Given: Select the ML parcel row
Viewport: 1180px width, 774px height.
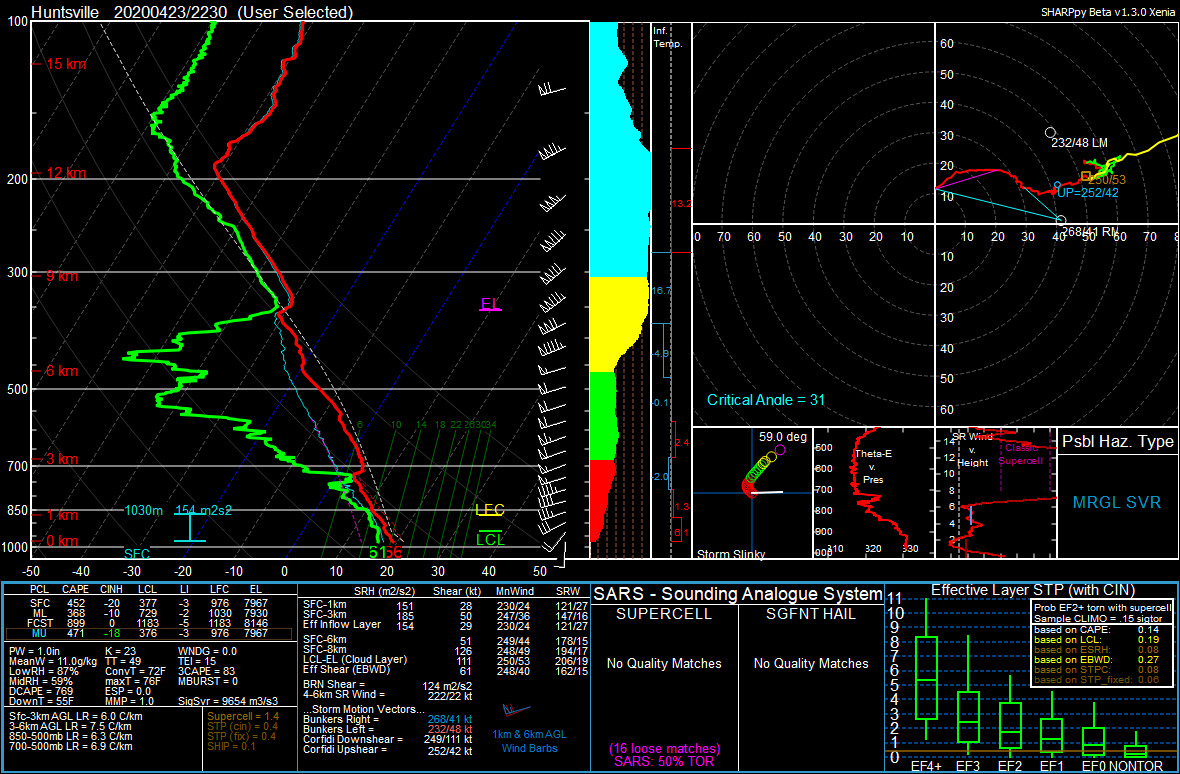Looking at the screenshot, I should point(149,614).
